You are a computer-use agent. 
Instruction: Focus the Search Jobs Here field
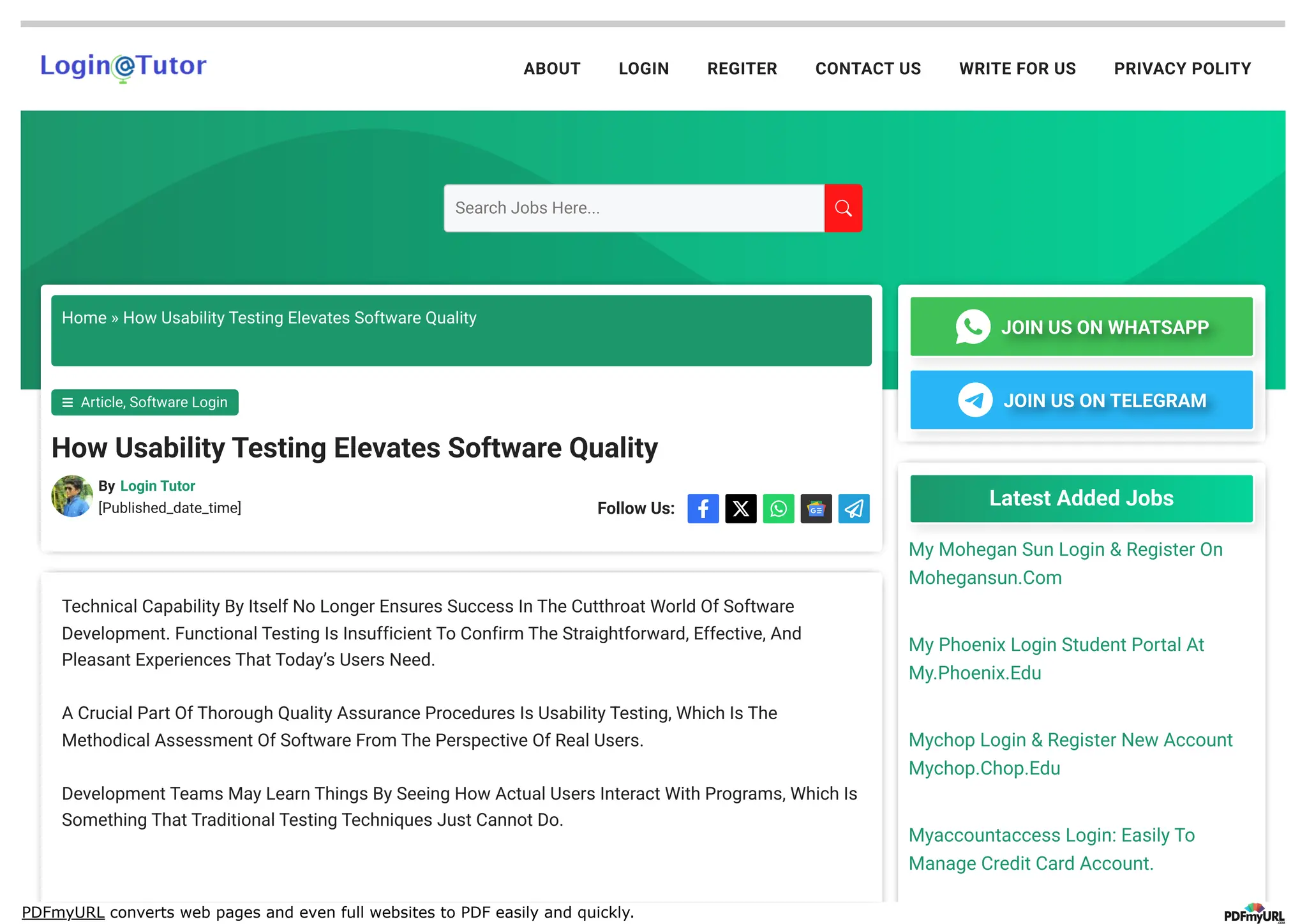(x=633, y=208)
